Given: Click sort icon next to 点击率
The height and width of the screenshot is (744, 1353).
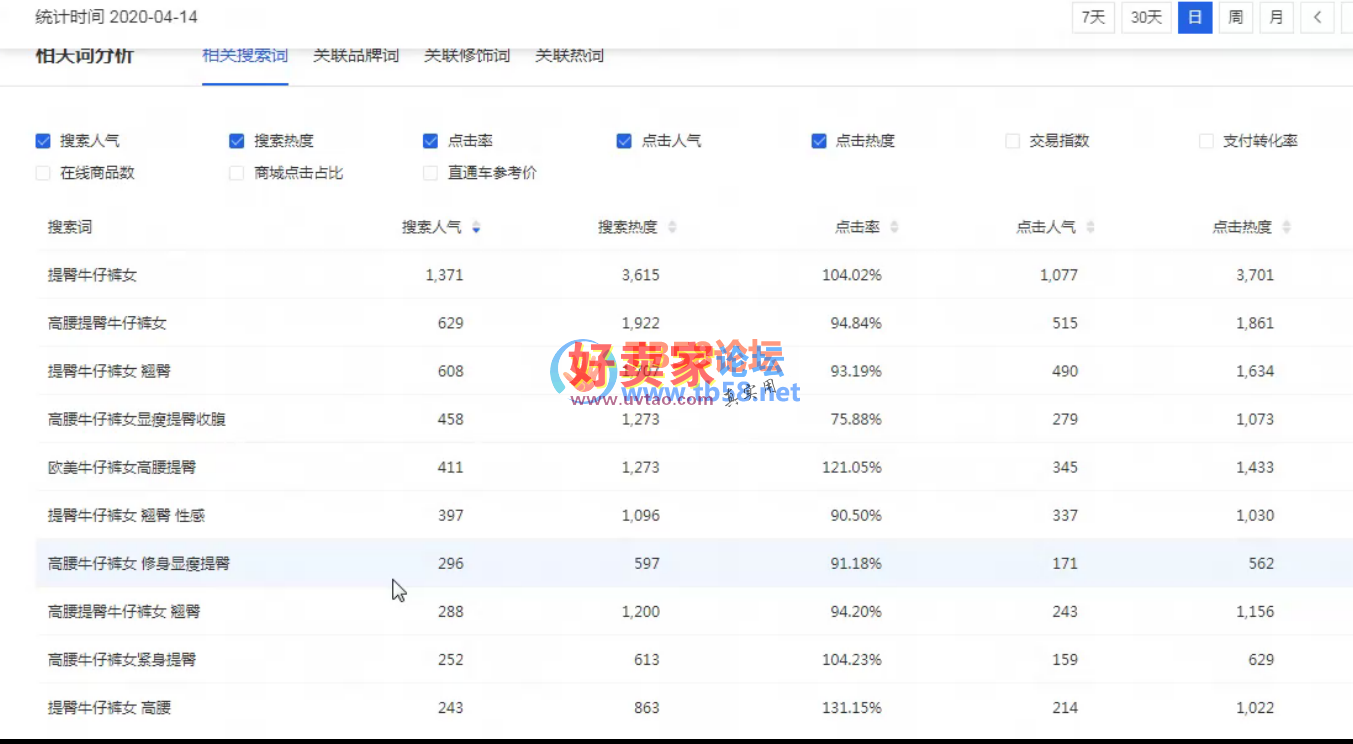Looking at the screenshot, I should 894,228.
